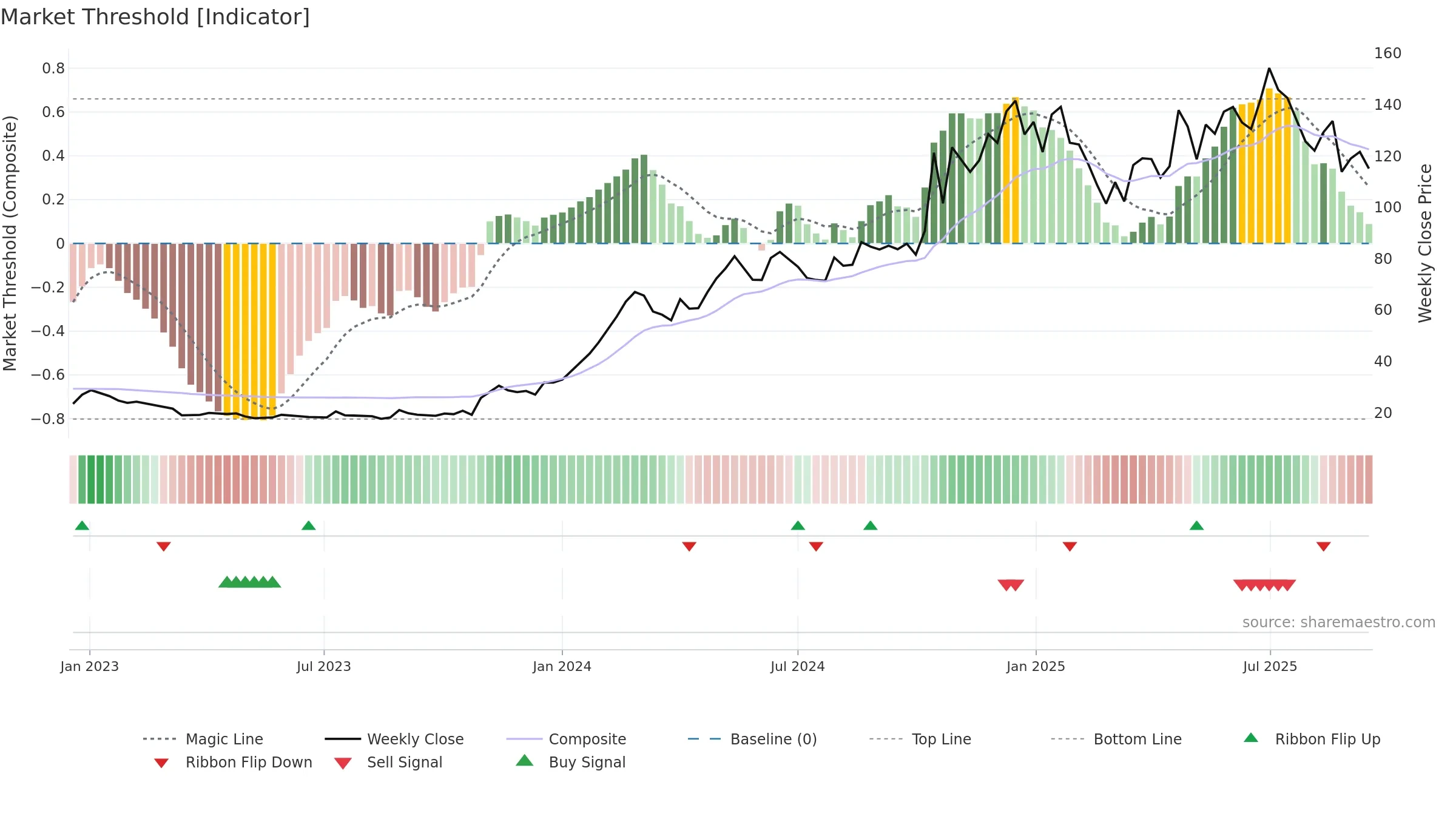This screenshot has width=1456, height=819.
Task: Click the '20' right axis tick label
Action: tap(1383, 413)
